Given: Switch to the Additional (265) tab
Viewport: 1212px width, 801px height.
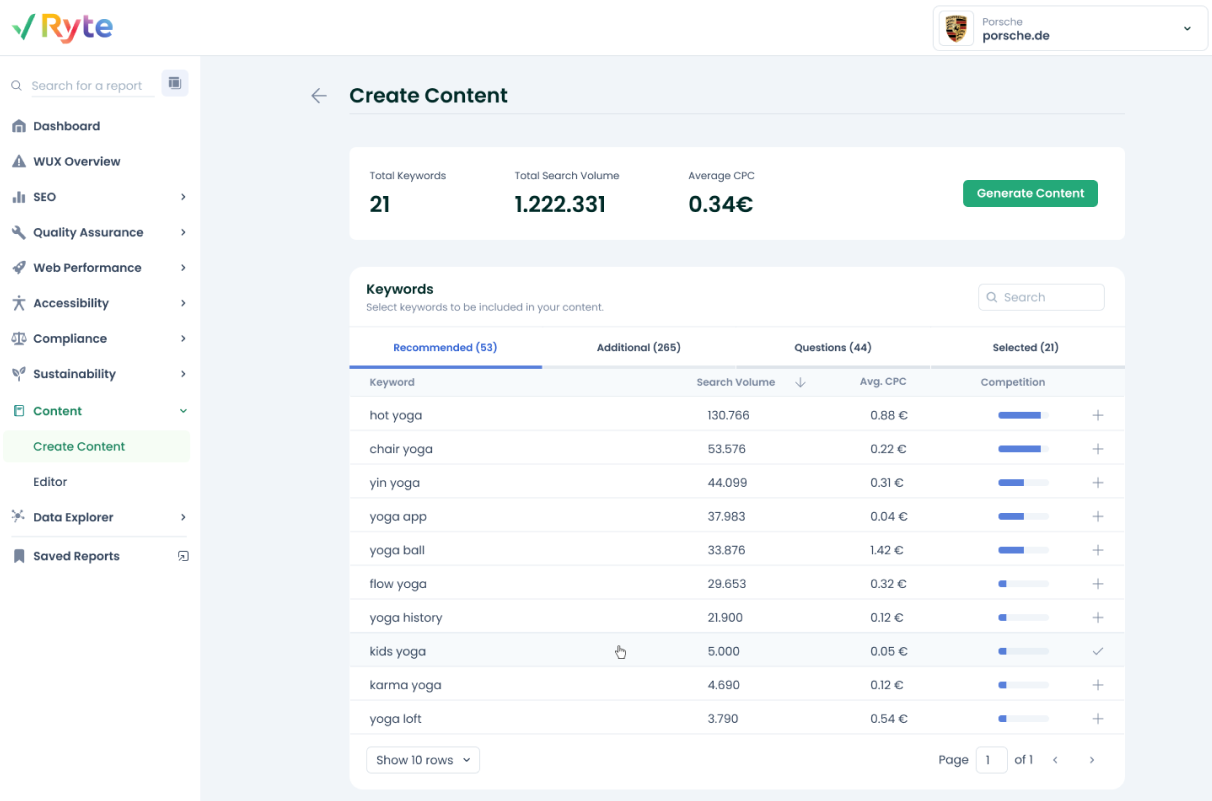Looking at the screenshot, I should 639,348.
